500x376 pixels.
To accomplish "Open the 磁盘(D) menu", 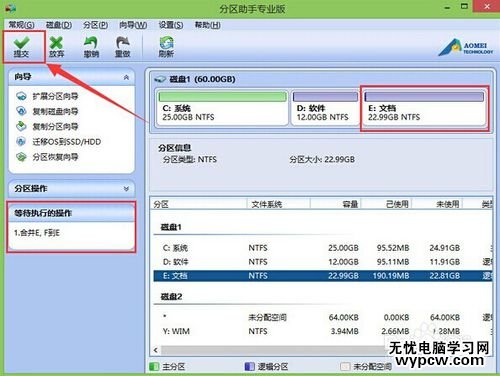I will [x=59, y=25].
